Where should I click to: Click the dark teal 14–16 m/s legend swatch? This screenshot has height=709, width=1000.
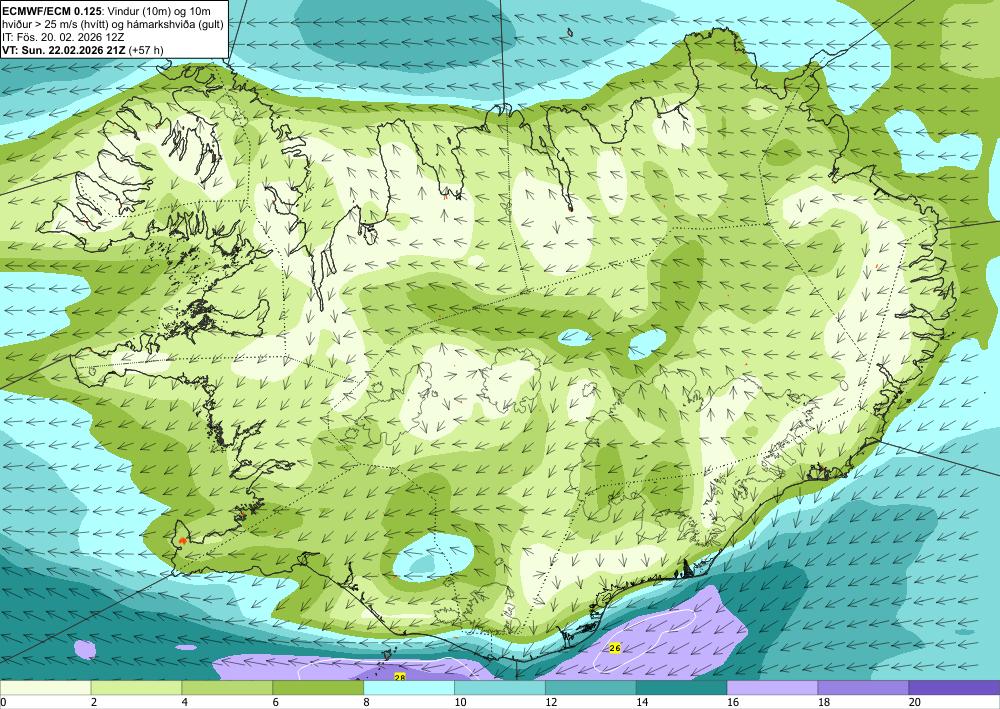[x=681, y=688]
